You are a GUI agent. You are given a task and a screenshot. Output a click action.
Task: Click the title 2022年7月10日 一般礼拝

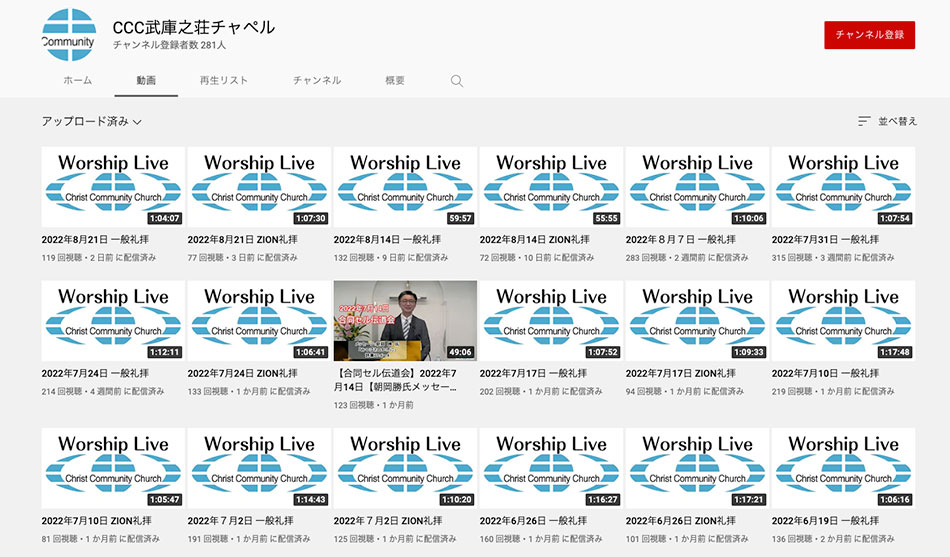pos(825,373)
